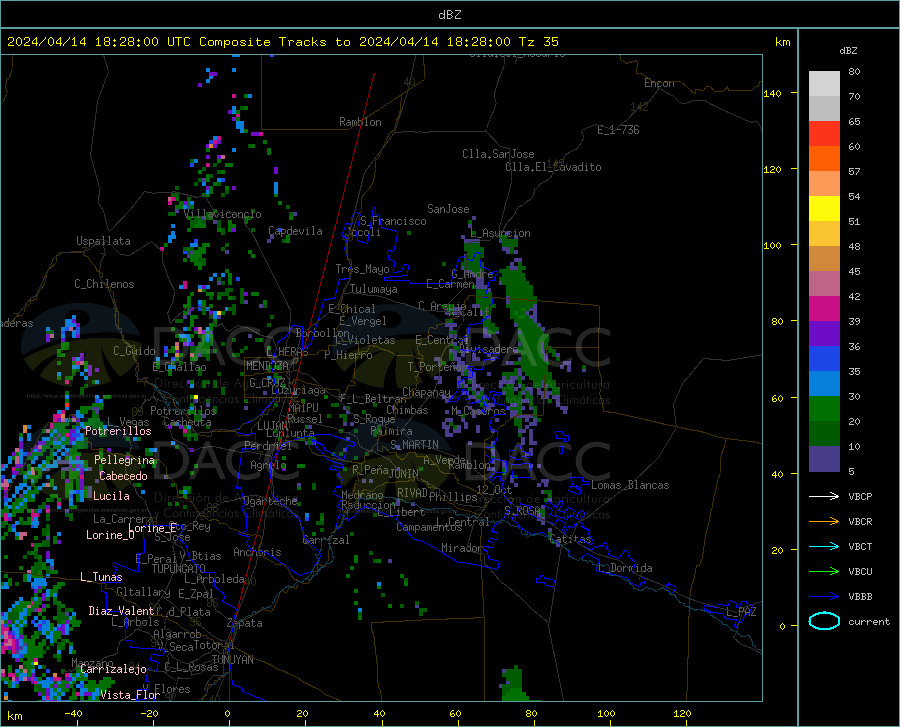
Task: Click the 'VBBB' legend label
Action: [860, 597]
